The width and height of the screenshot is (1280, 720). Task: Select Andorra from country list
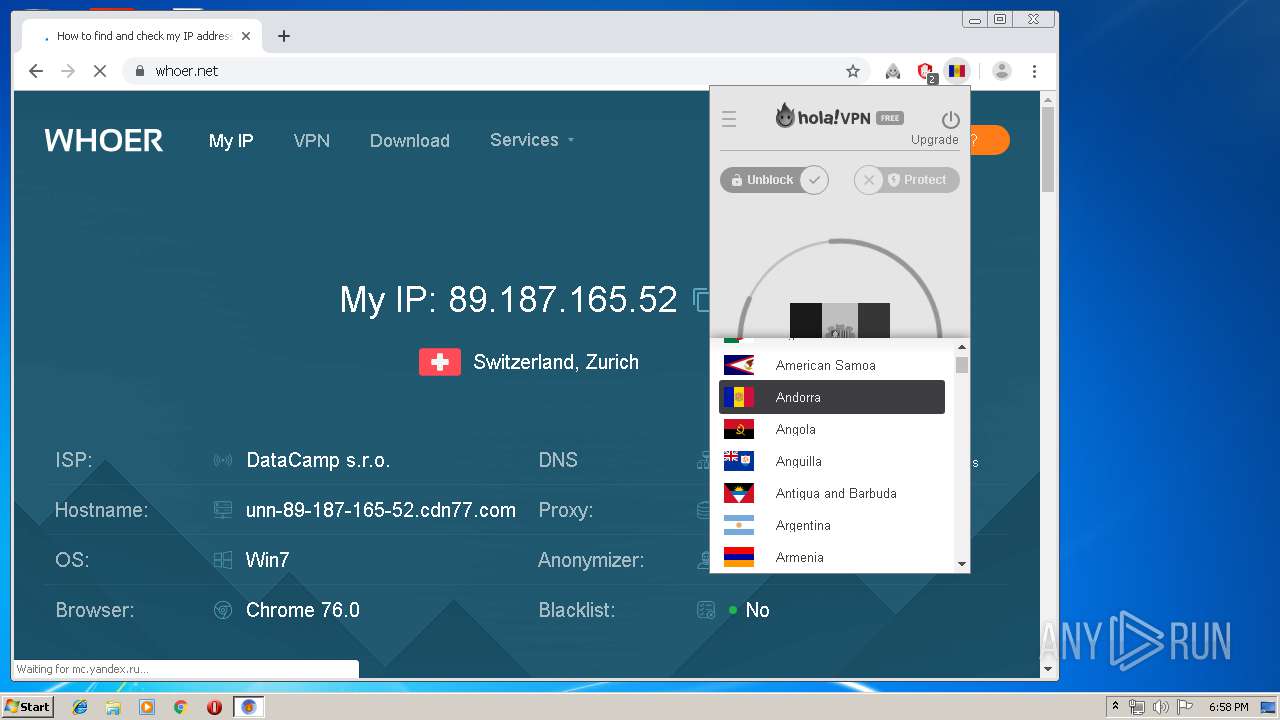click(832, 397)
